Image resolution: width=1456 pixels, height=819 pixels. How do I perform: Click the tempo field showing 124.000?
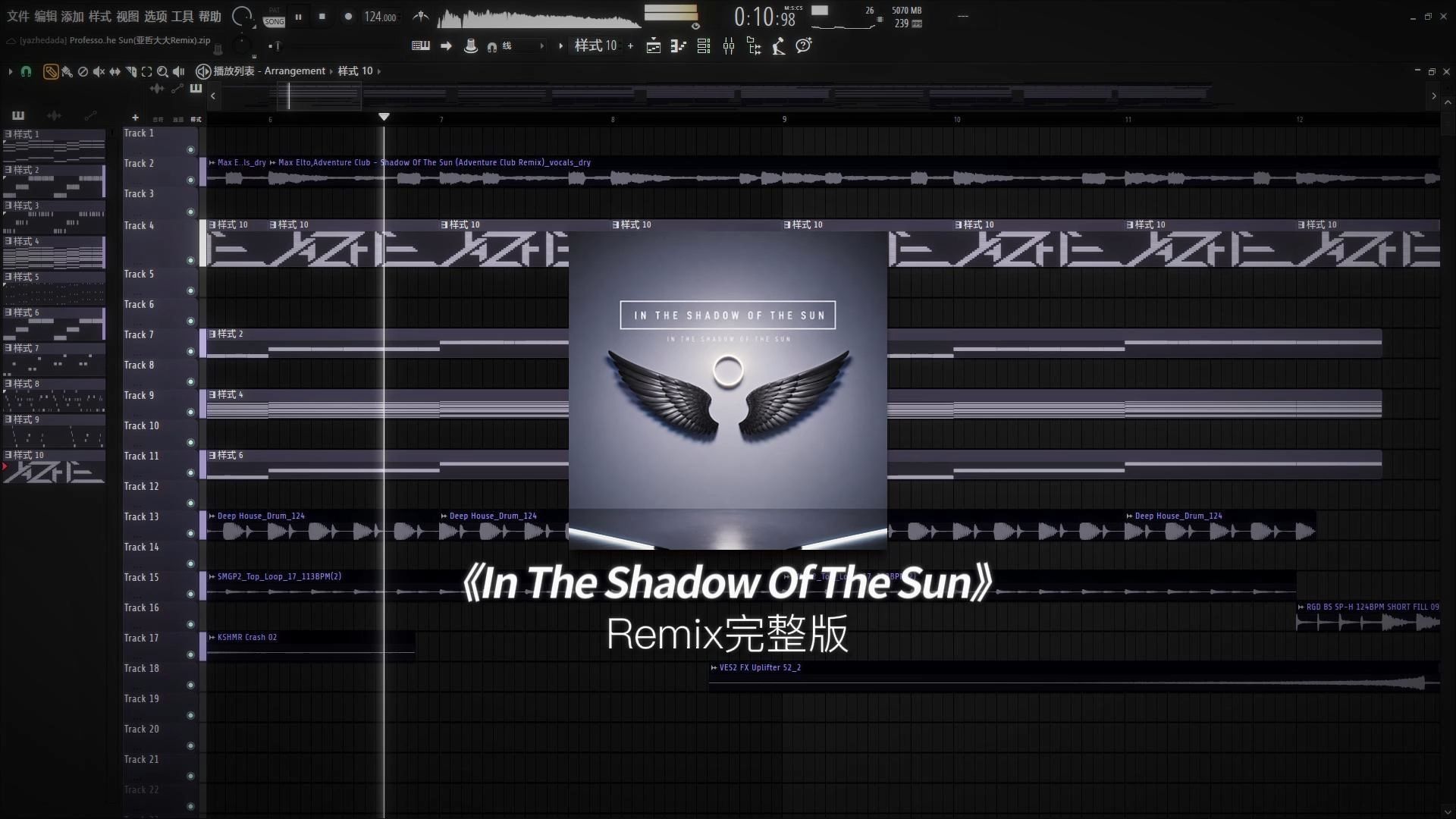(x=380, y=17)
